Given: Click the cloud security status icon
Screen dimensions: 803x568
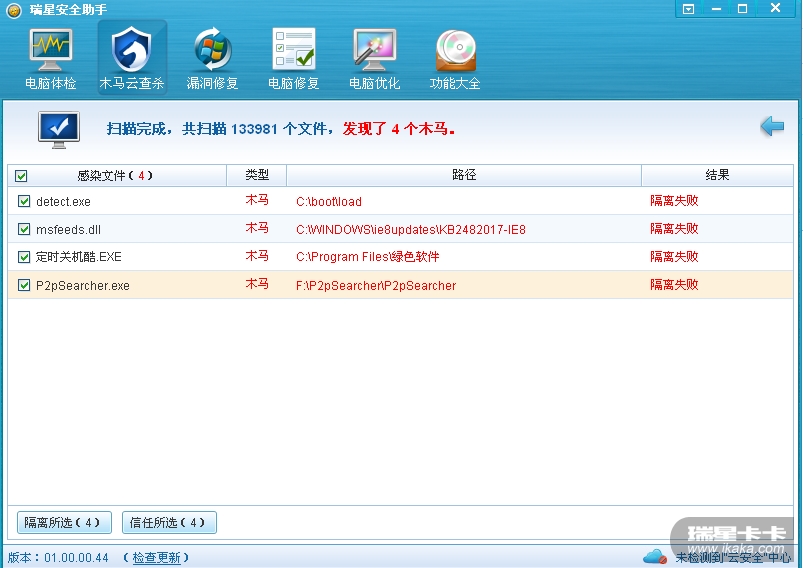Looking at the screenshot, I should pyautogui.click(x=654, y=556).
